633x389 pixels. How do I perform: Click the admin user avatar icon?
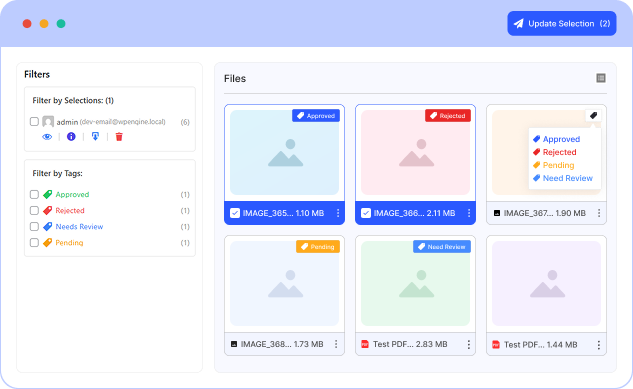coord(48,121)
